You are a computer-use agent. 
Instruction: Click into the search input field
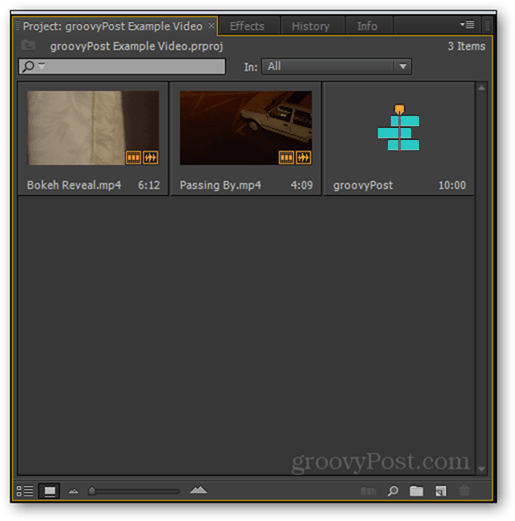[x=122, y=66]
